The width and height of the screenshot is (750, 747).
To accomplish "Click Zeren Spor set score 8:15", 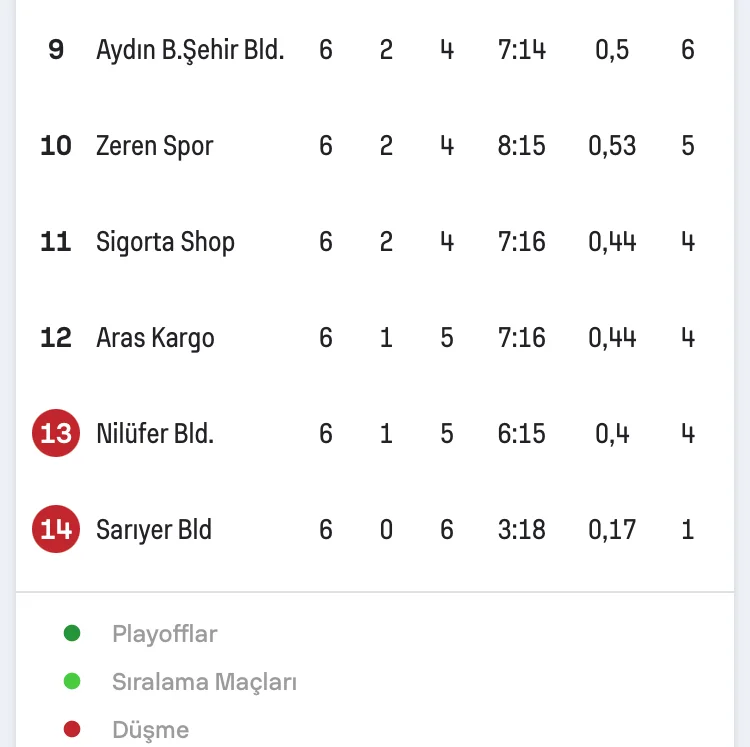I will point(522,146).
